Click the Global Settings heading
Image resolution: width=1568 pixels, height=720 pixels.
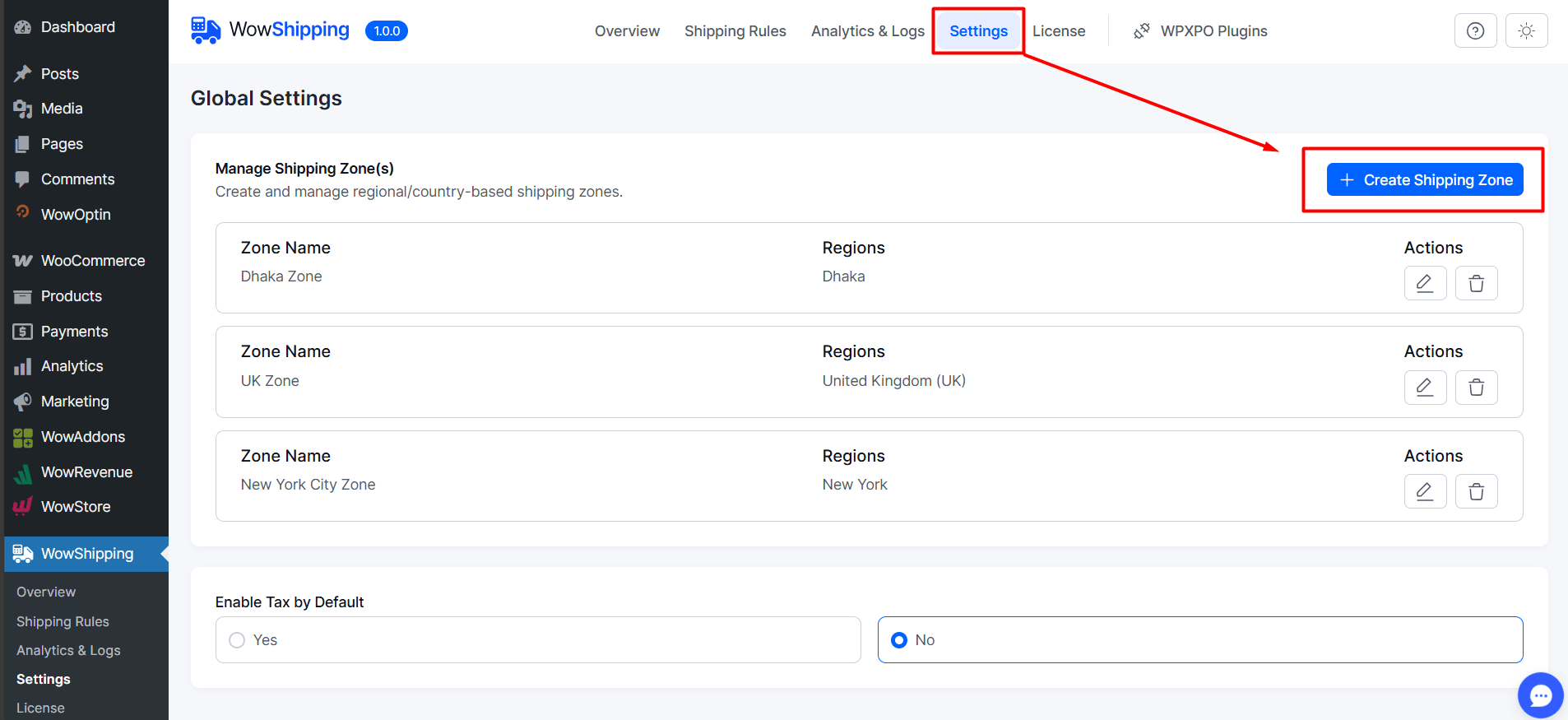pyautogui.click(x=267, y=98)
